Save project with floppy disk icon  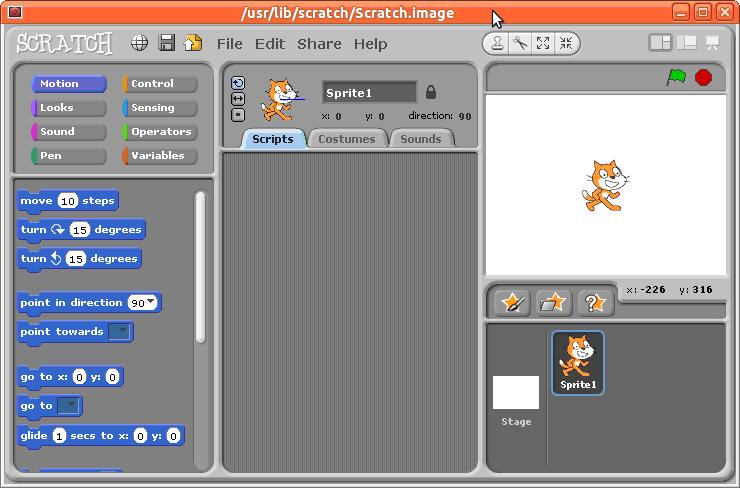tap(167, 43)
